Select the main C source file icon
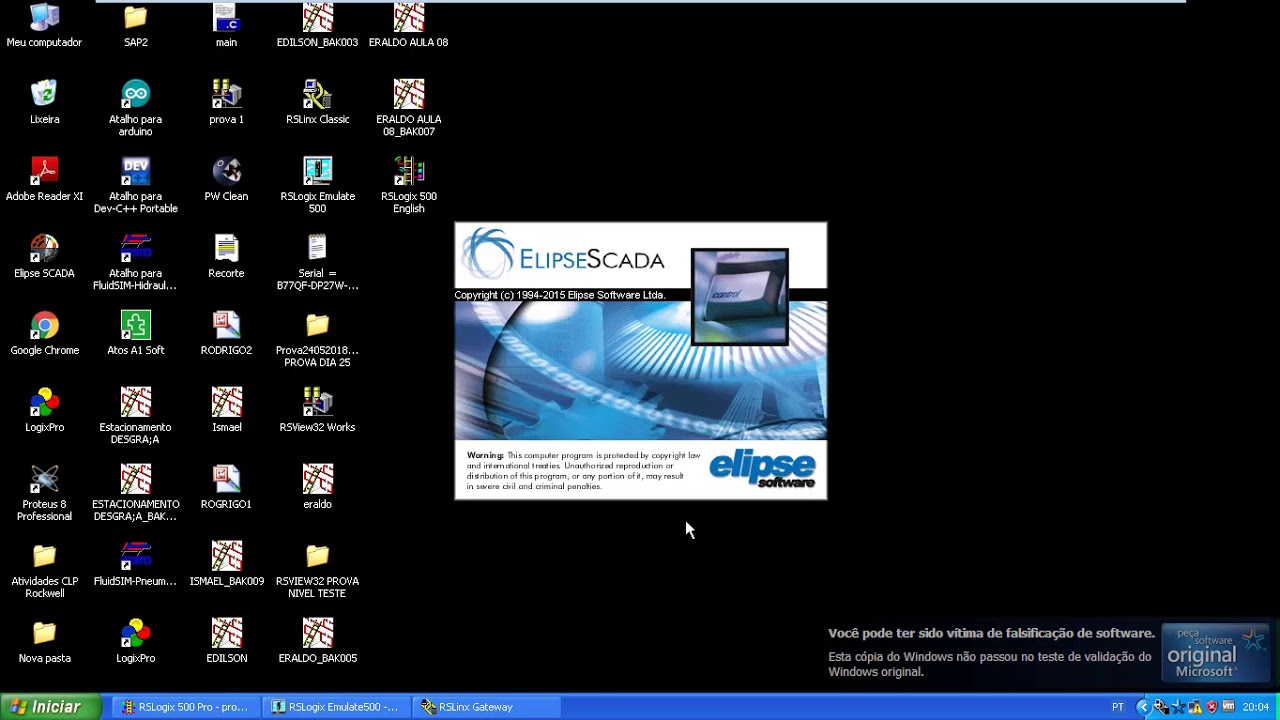 pyautogui.click(x=227, y=25)
